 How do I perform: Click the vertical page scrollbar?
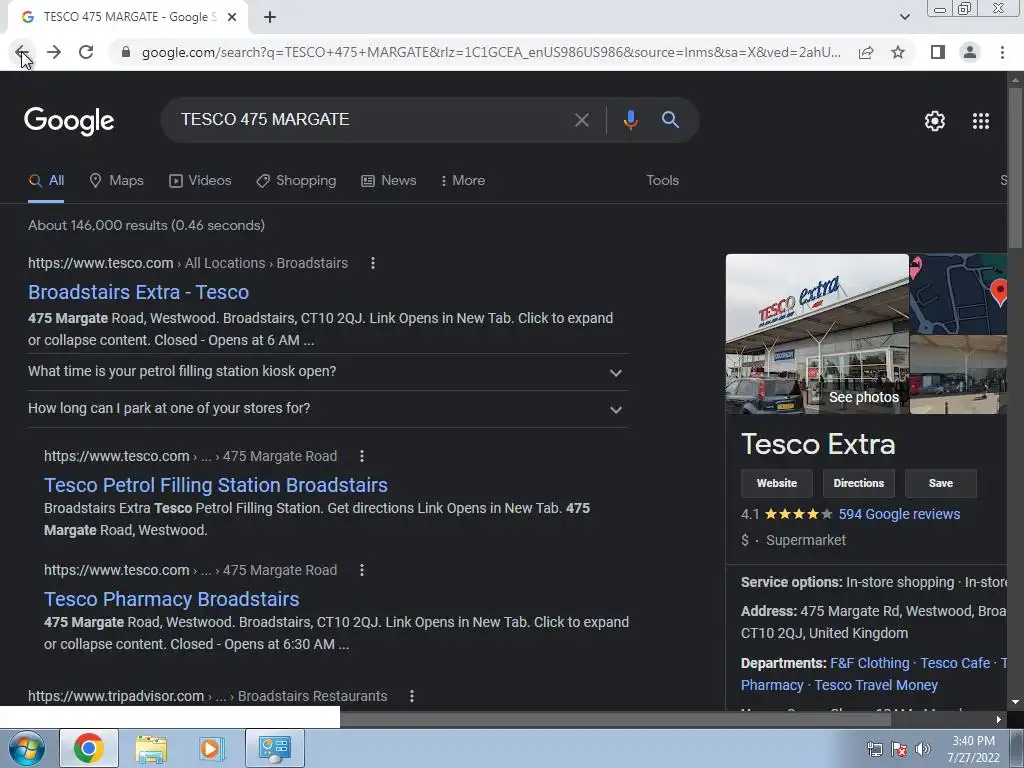[x=1016, y=167]
